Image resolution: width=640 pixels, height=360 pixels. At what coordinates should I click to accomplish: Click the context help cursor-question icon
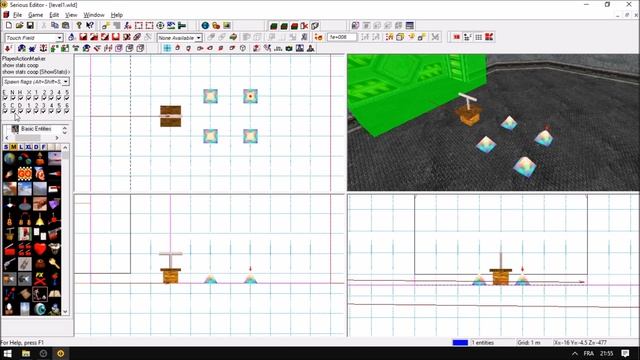pyautogui.click(x=90, y=25)
